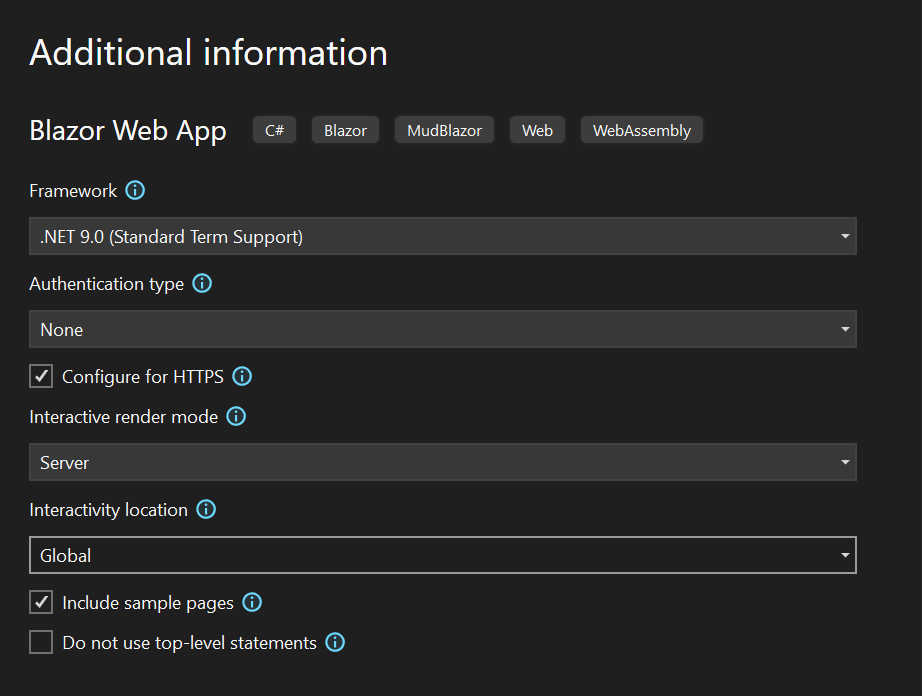
Task: Click the Additional information heading
Action: tap(209, 52)
